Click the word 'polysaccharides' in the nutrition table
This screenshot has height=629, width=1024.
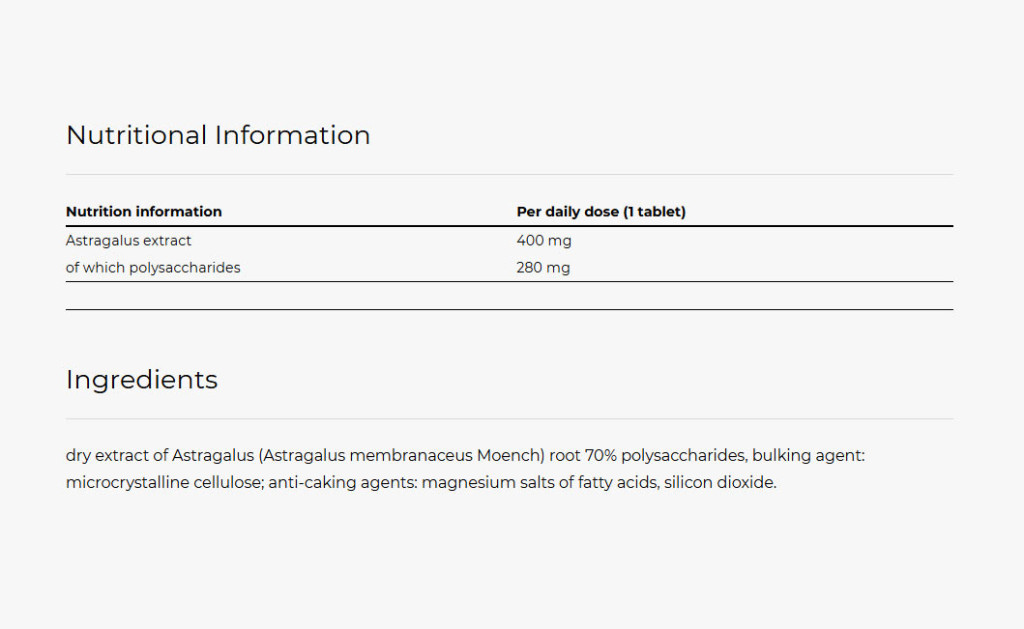tap(185, 268)
